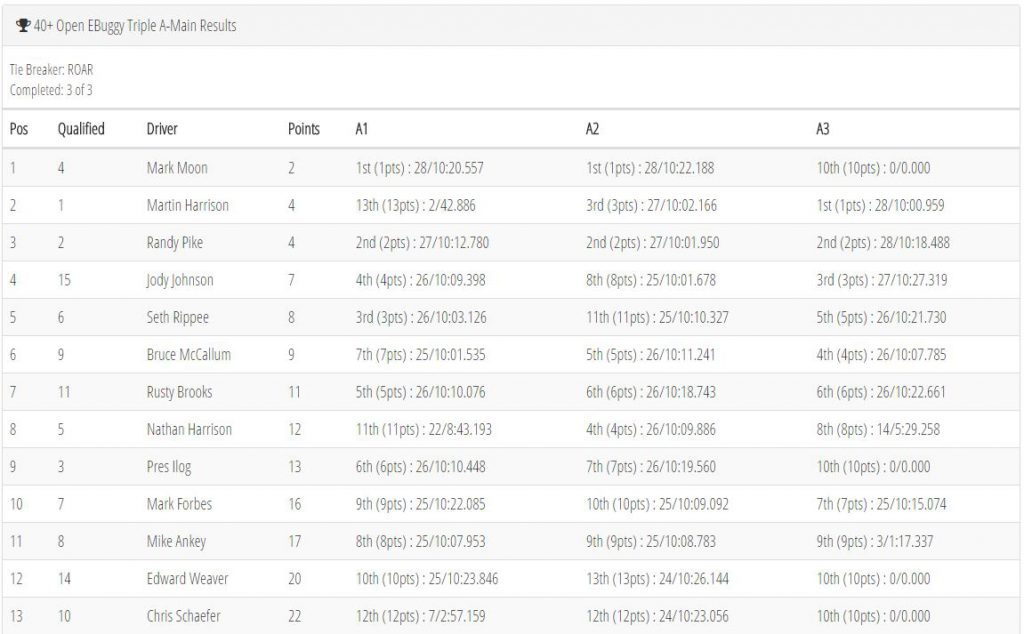
Task: Click the '40+ Open EBuggy Triple A-Main Results' heading
Action: pyautogui.click(x=135, y=25)
